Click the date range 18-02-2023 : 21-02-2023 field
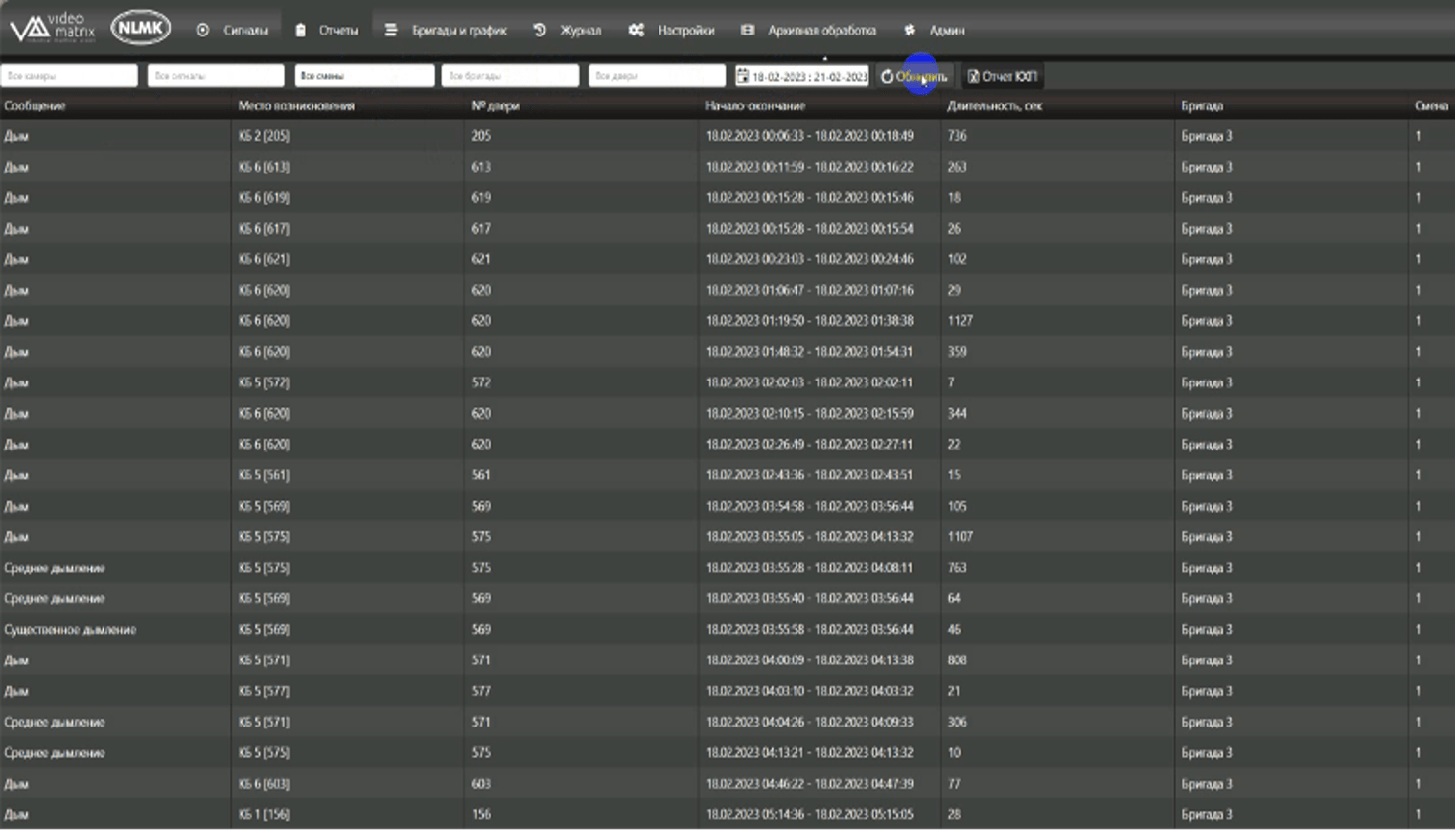The width and height of the screenshot is (1456, 831). click(x=809, y=76)
